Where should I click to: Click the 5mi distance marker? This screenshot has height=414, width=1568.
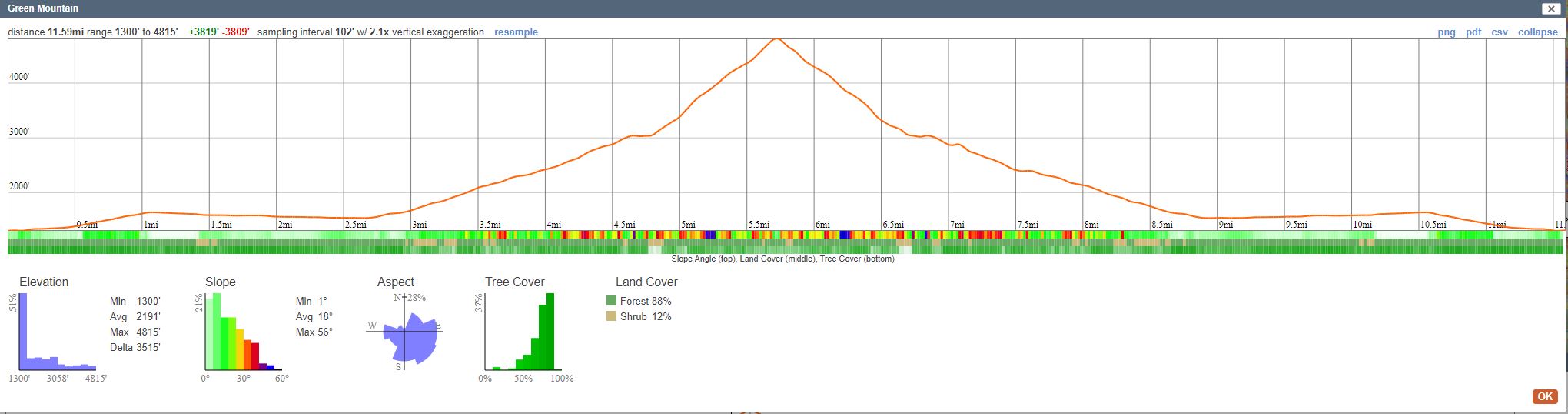(x=688, y=225)
